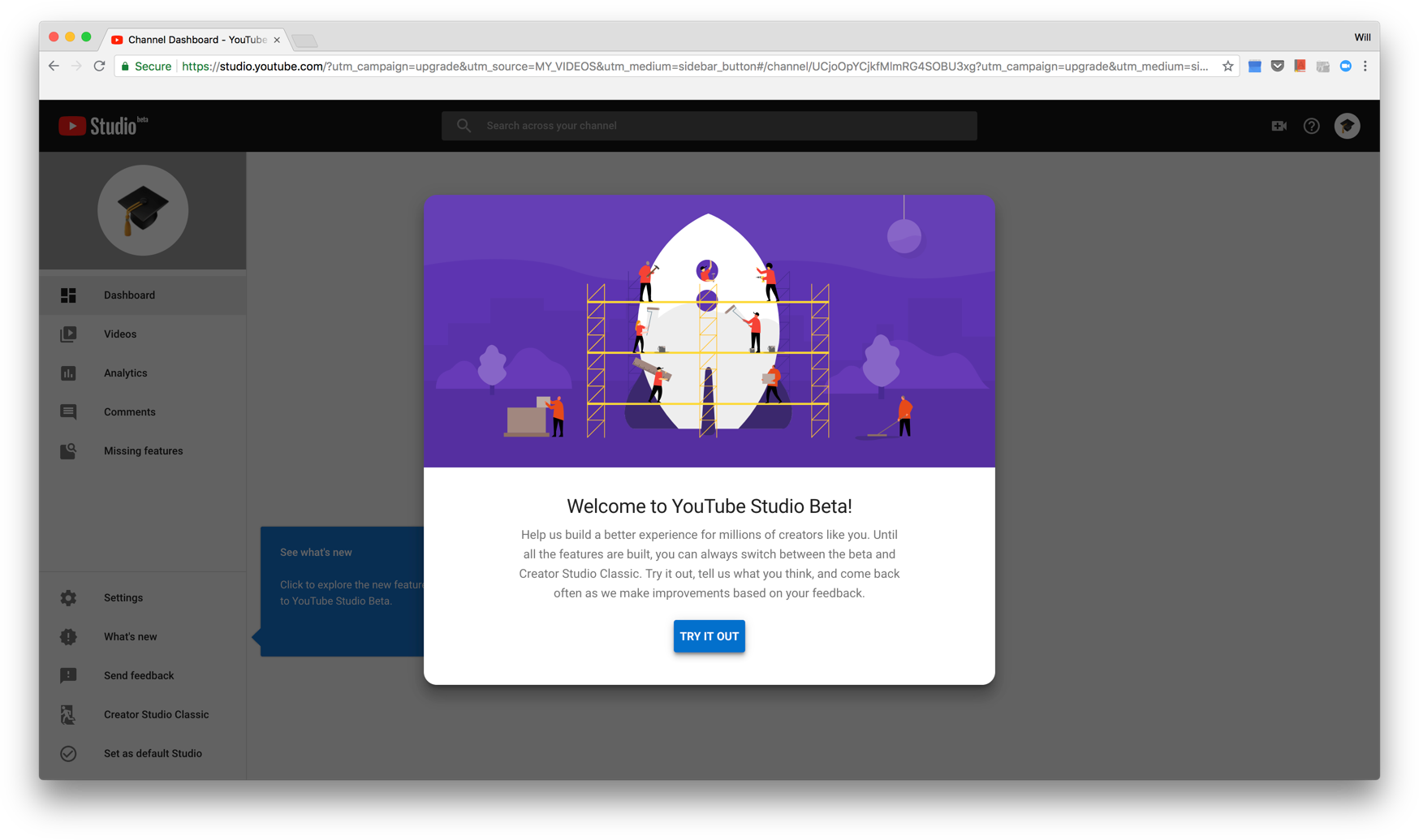Click the Send feedback link

click(143, 676)
